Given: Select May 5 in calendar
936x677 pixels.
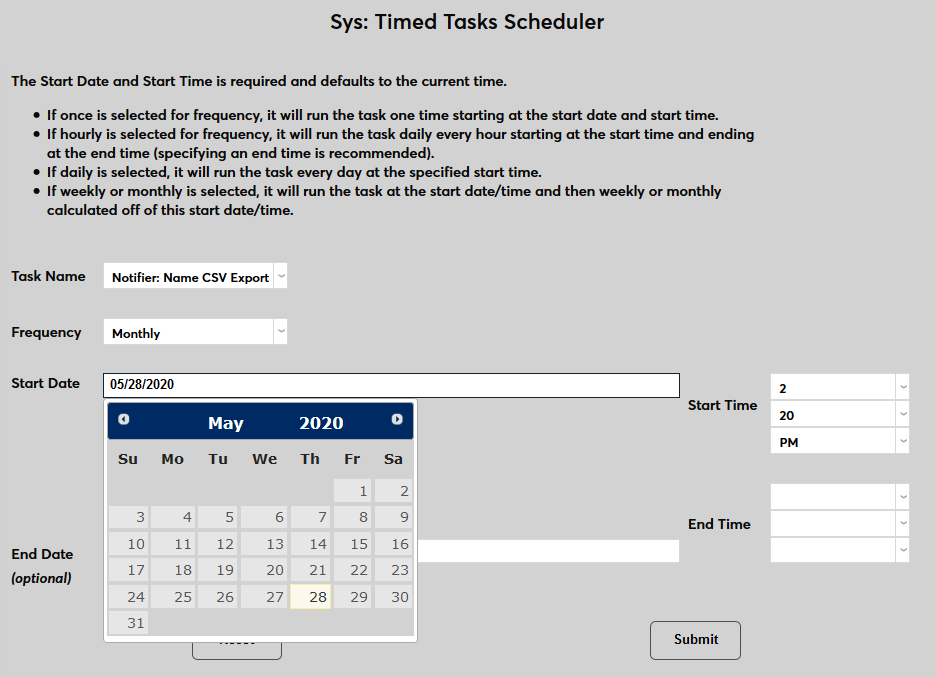Looking at the screenshot, I should click(217, 517).
